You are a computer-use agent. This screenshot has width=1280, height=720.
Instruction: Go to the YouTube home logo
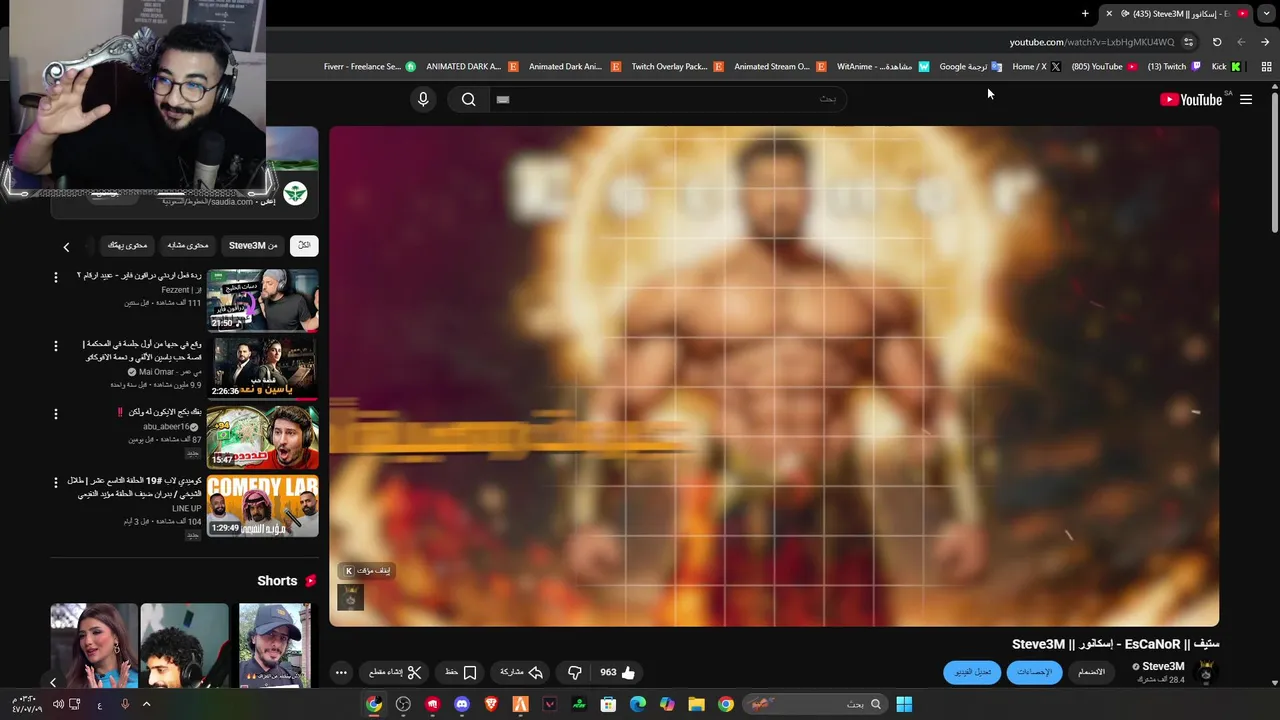coord(1191,99)
